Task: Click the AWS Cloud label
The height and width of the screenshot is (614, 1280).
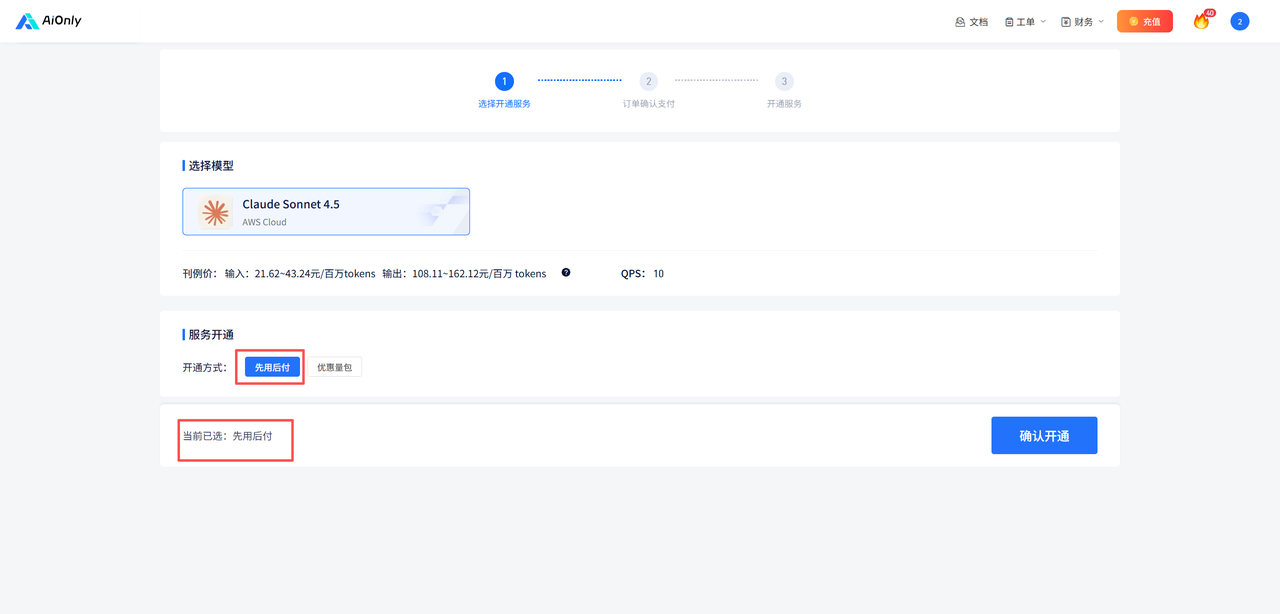Action: (264, 222)
